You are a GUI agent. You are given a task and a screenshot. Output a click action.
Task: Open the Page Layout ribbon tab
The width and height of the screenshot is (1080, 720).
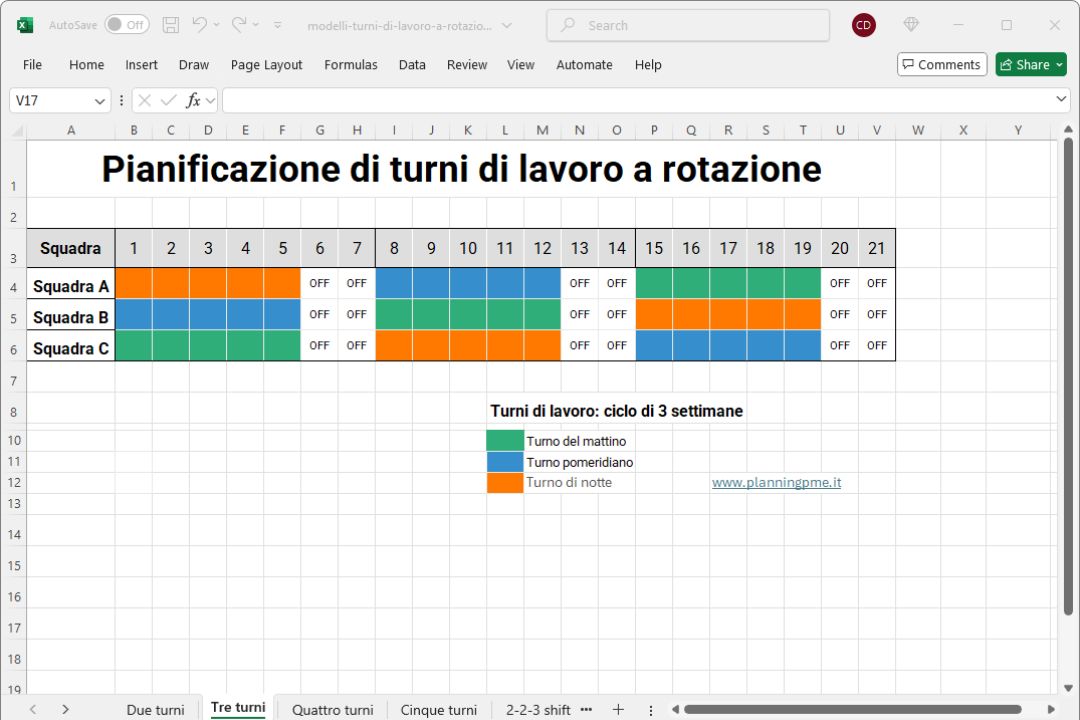coord(266,65)
